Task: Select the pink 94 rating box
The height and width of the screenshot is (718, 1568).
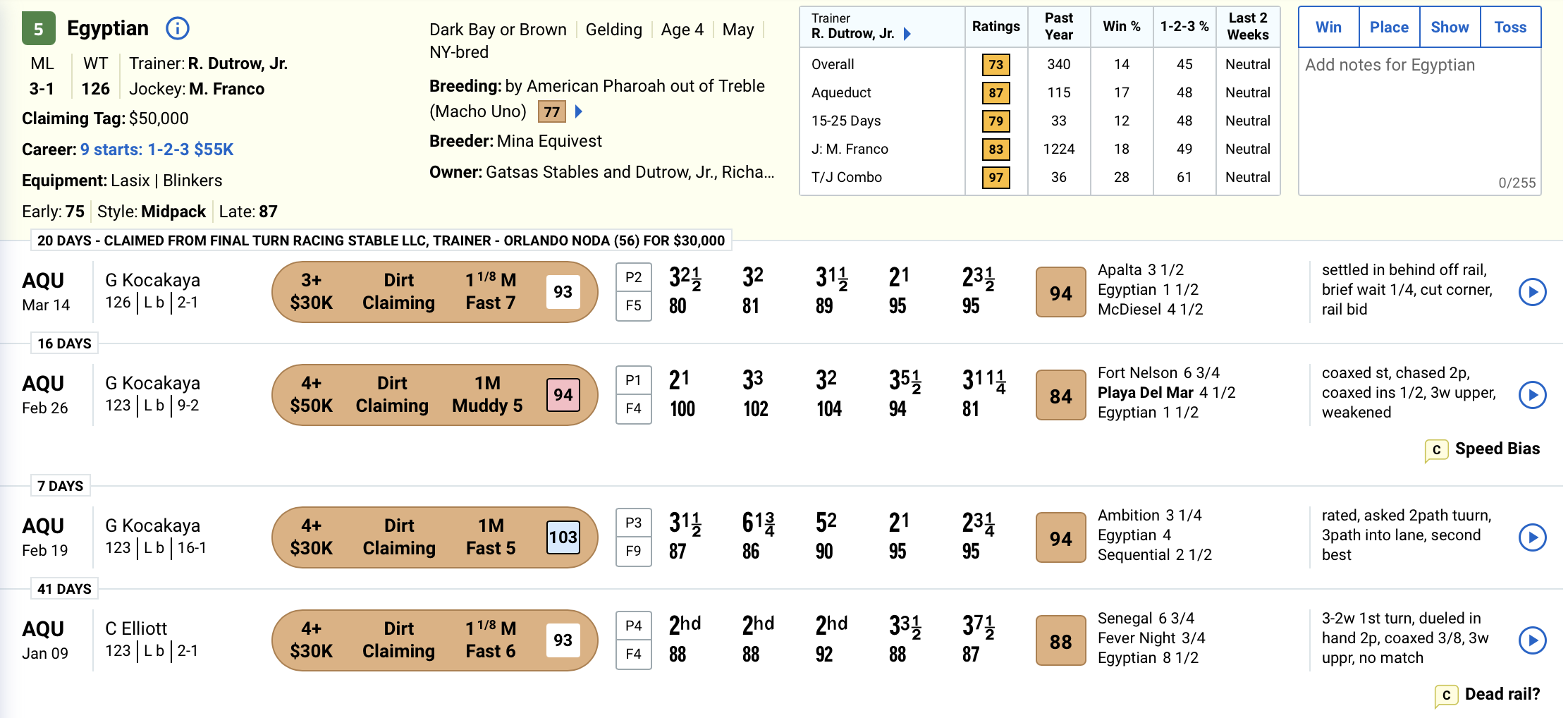Action: tap(563, 395)
